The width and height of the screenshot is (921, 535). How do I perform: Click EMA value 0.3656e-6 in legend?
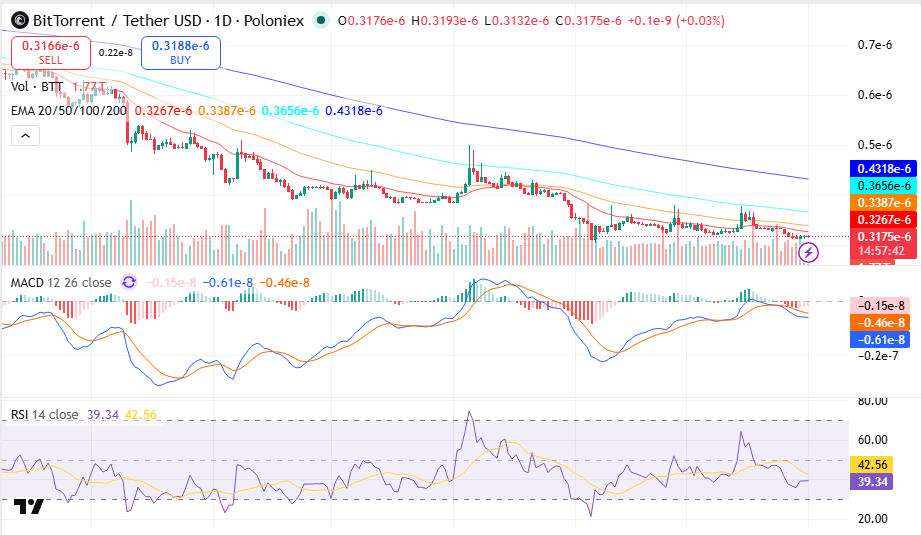[290, 110]
